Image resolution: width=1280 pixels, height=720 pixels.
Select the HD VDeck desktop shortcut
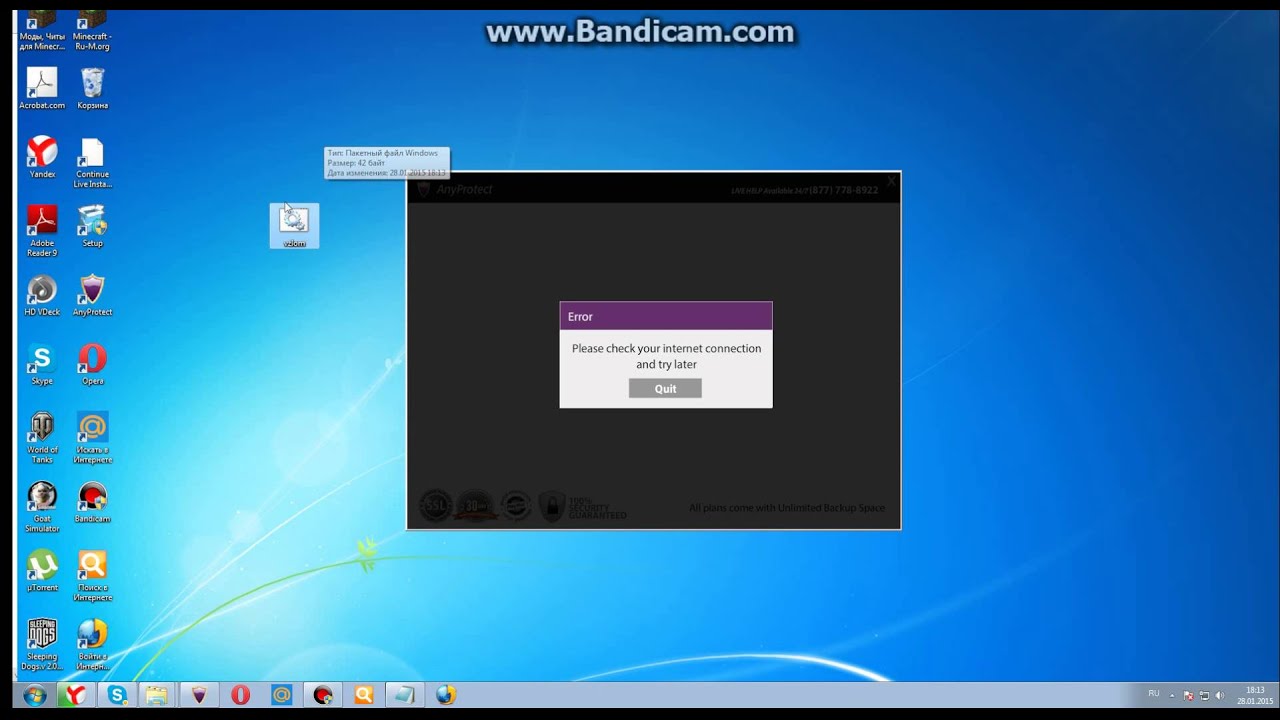click(x=42, y=295)
